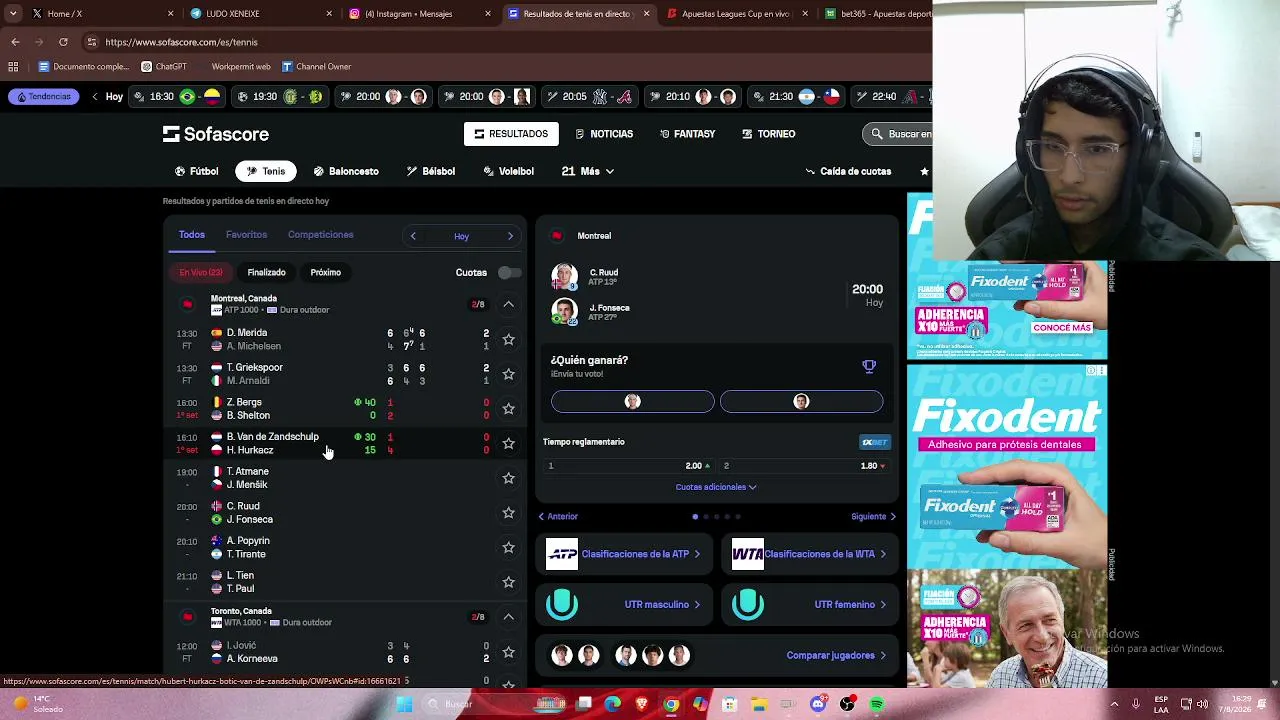
Task: Select the Tenis sport
Action: tap(266, 171)
